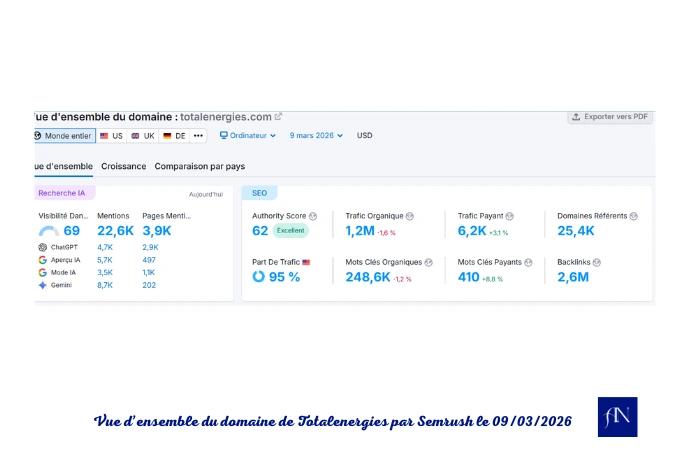Click the 95 % traffic share value
690x470 pixels.
(284, 277)
